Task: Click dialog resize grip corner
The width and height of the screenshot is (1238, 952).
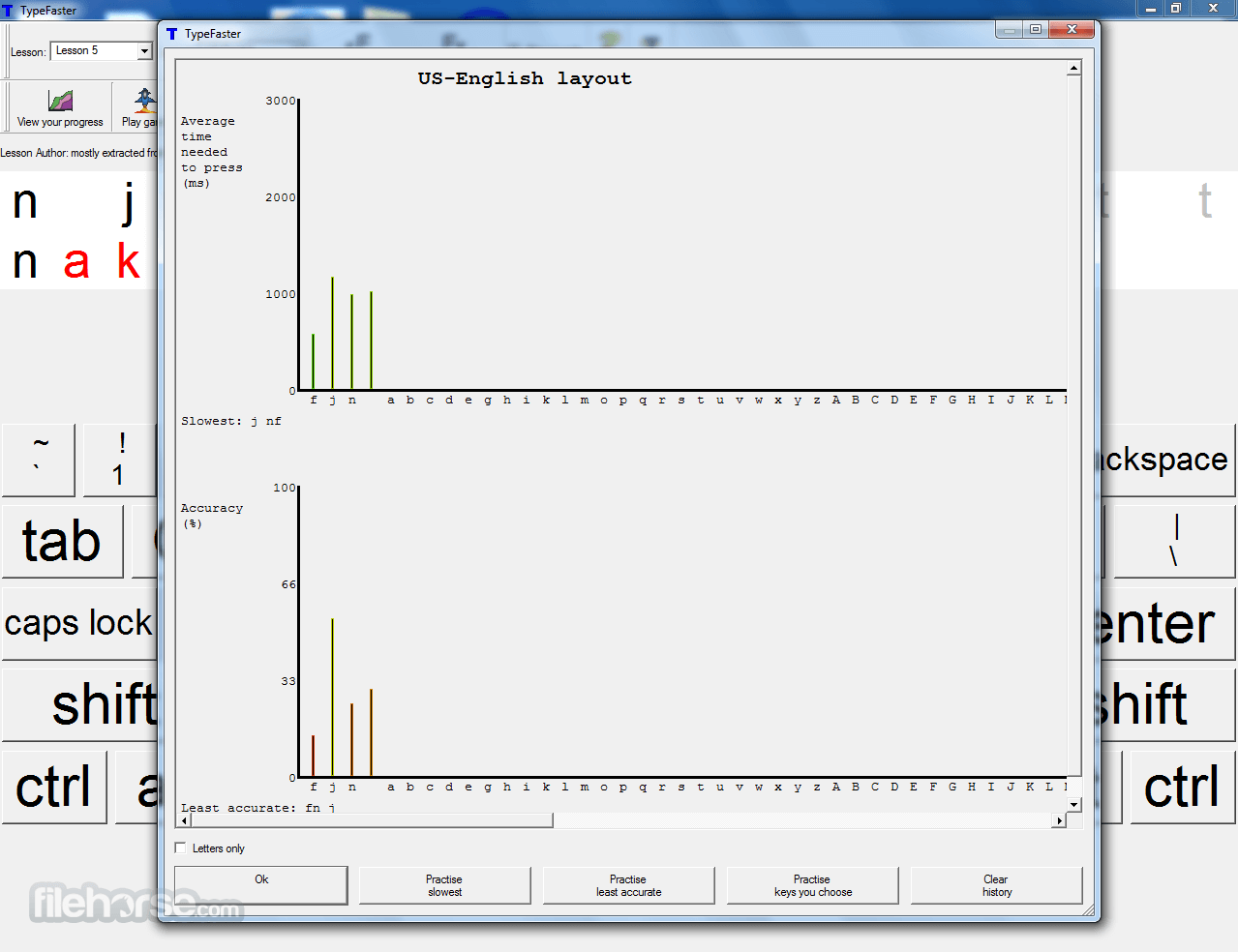Action: coord(1088,909)
